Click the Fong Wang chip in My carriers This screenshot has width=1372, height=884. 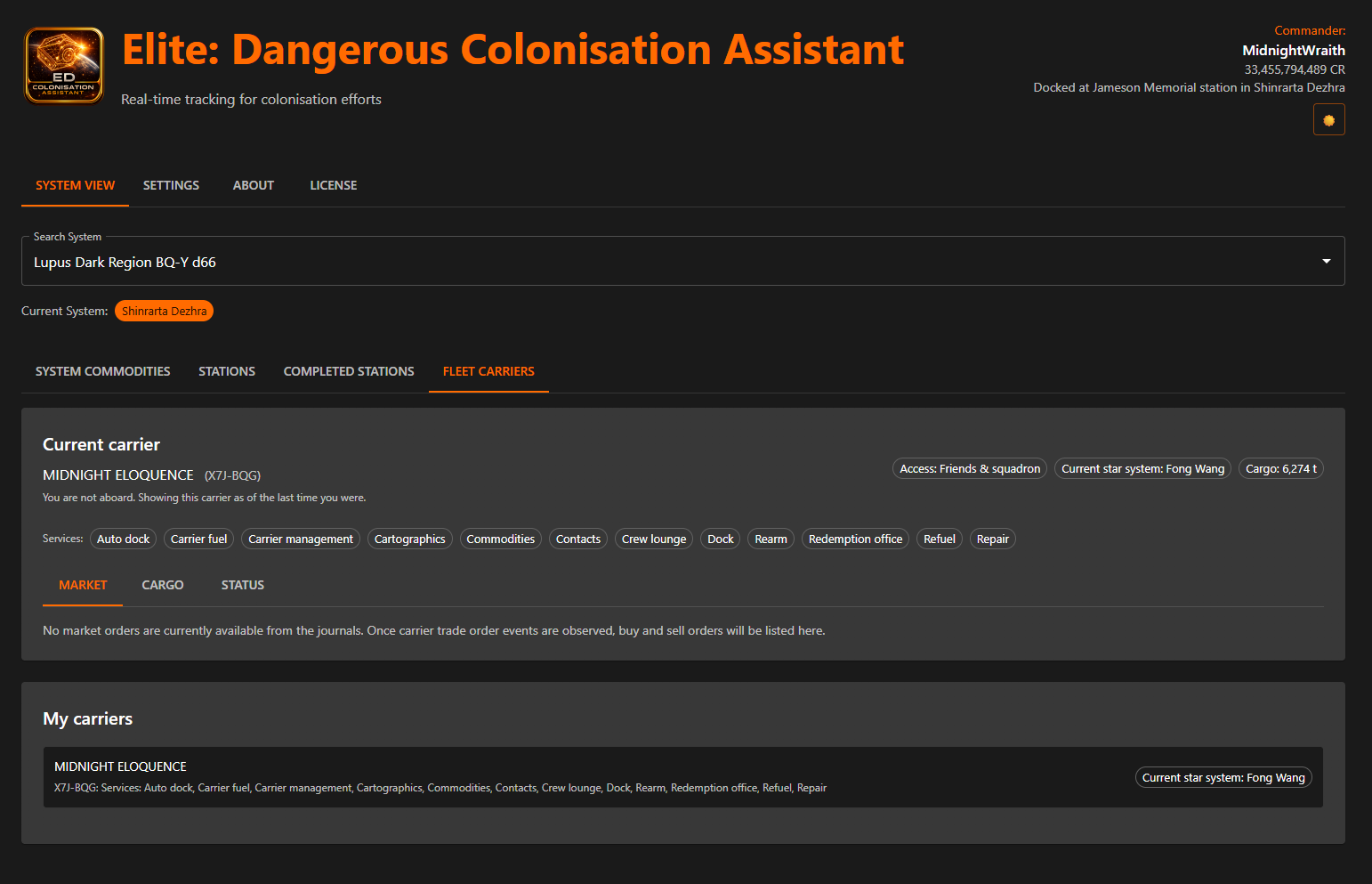(x=1223, y=777)
